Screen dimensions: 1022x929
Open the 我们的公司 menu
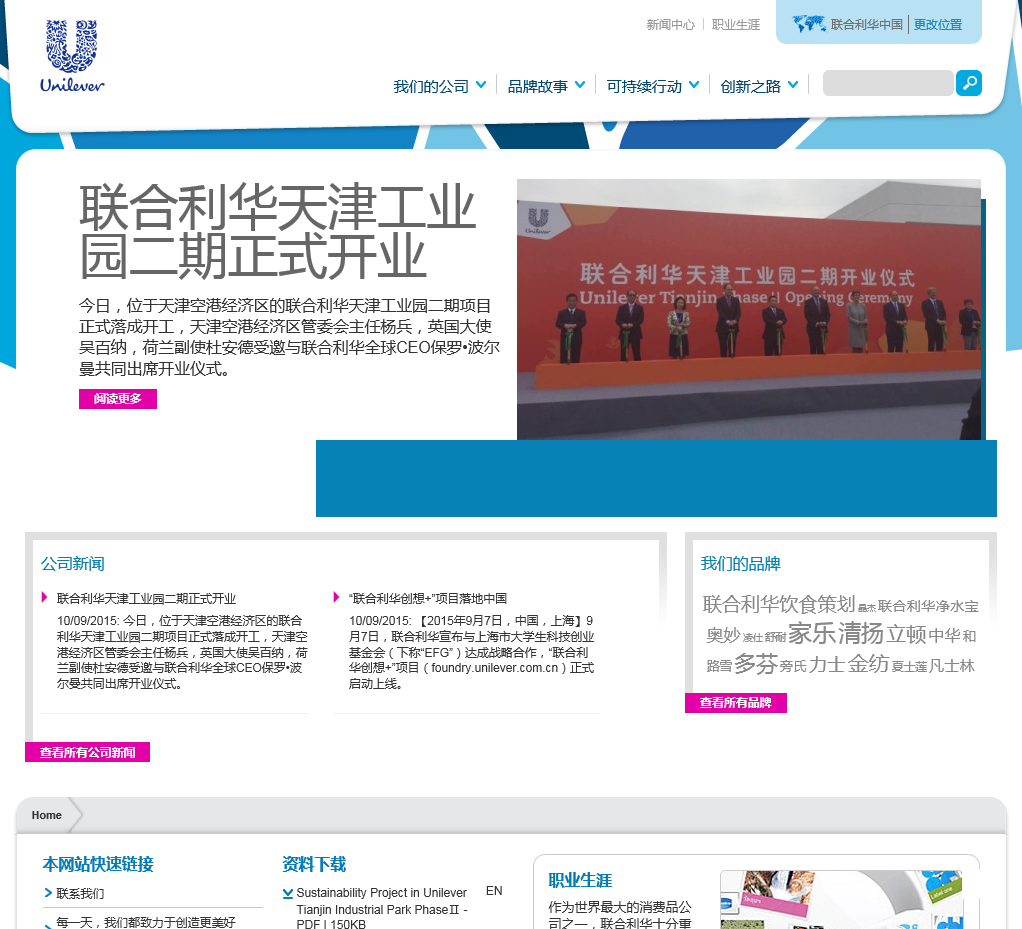431,86
